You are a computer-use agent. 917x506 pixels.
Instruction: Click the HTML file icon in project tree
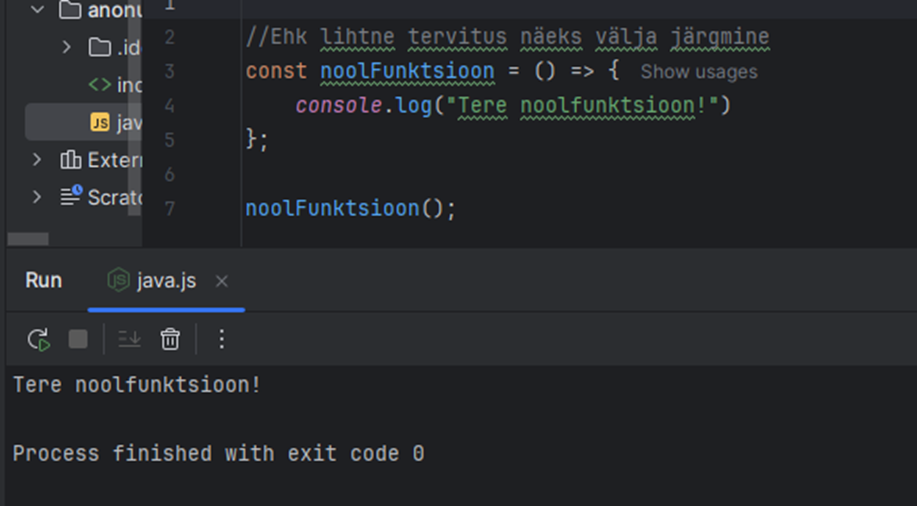tap(100, 85)
